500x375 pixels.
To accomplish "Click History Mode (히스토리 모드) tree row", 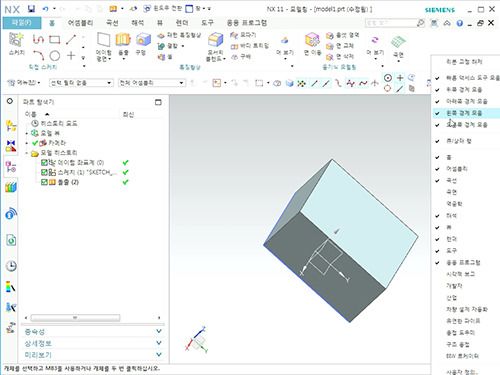I will pos(54,123).
